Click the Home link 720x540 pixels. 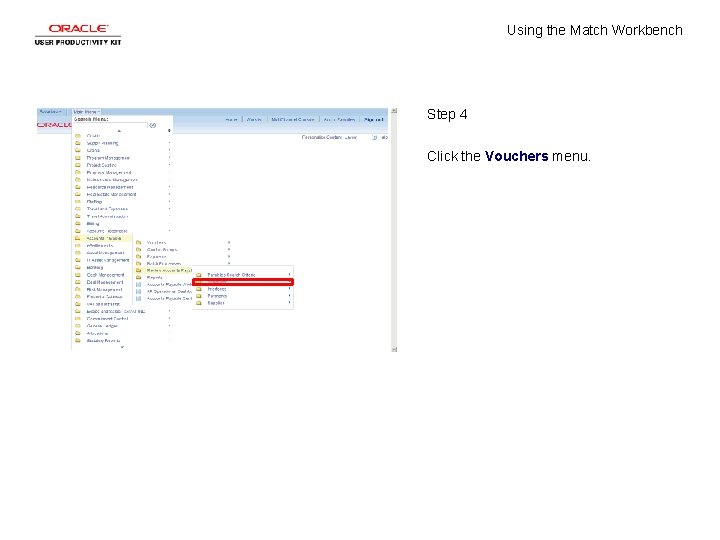[x=231, y=119]
